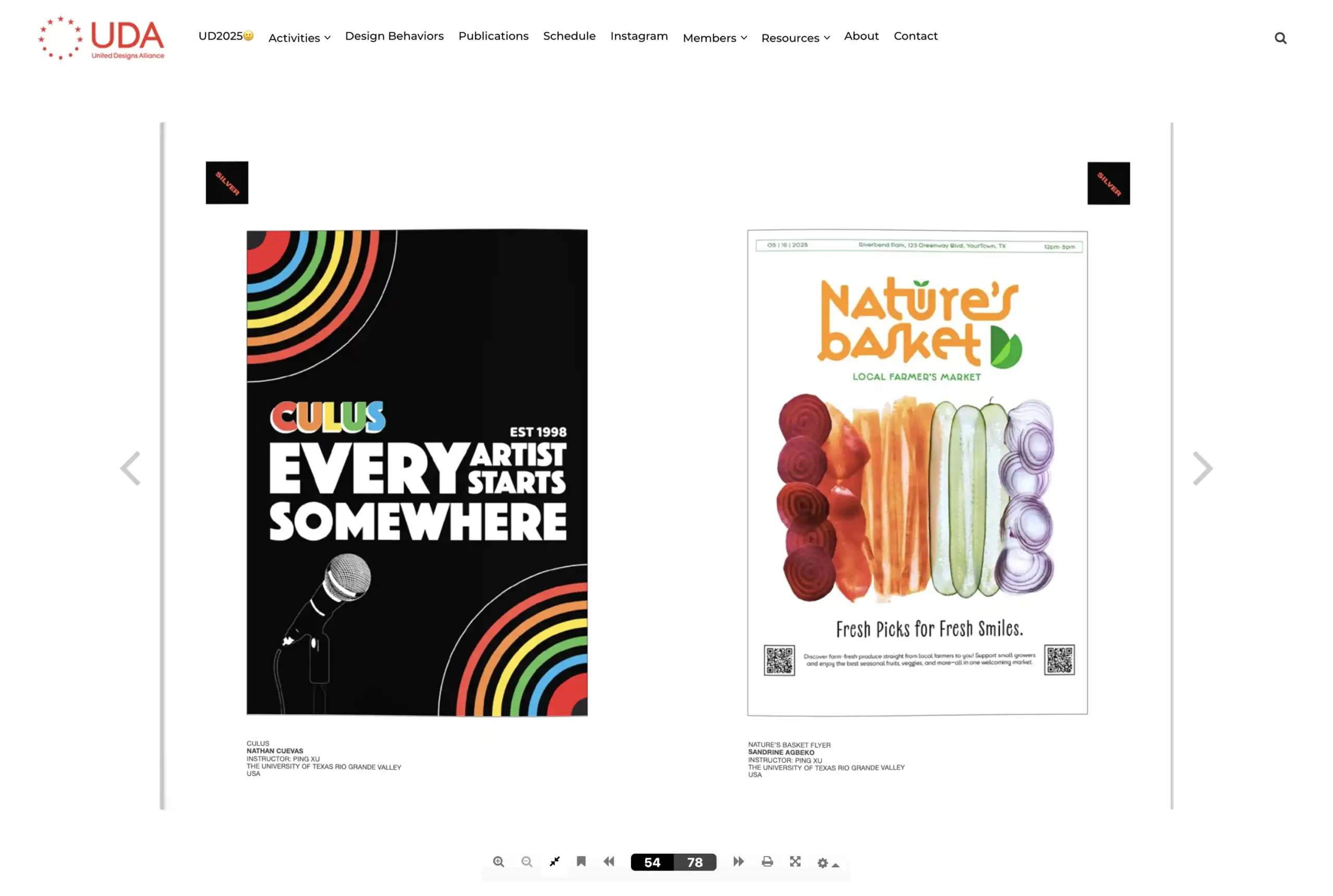The width and height of the screenshot is (1333, 896).
Task: Zoom in on the flipbook
Action: (x=498, y=862)
